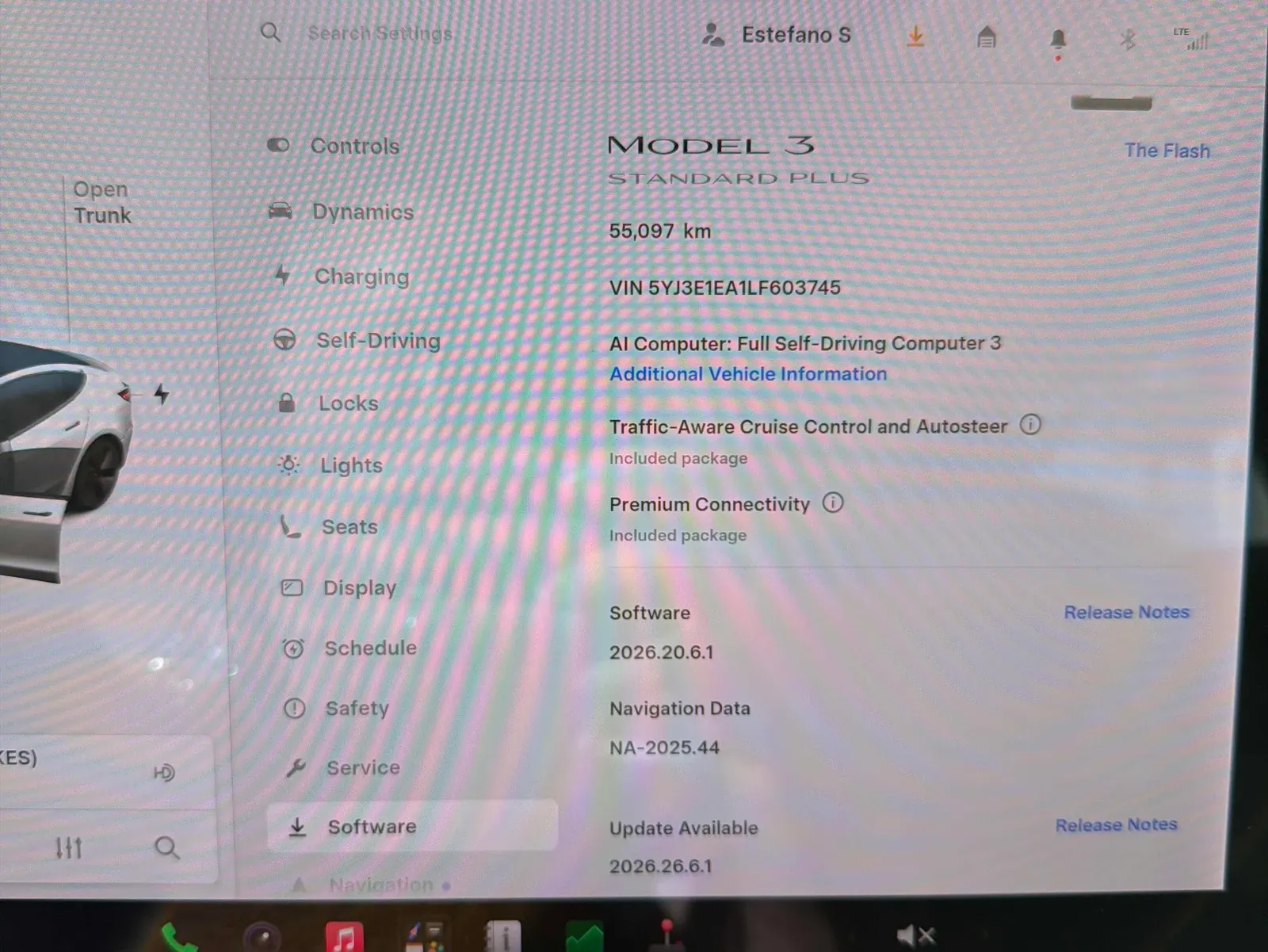This screenshot has width=1268, height=952.
Task: Click the Search Settings field
Action: coord(379,33)
